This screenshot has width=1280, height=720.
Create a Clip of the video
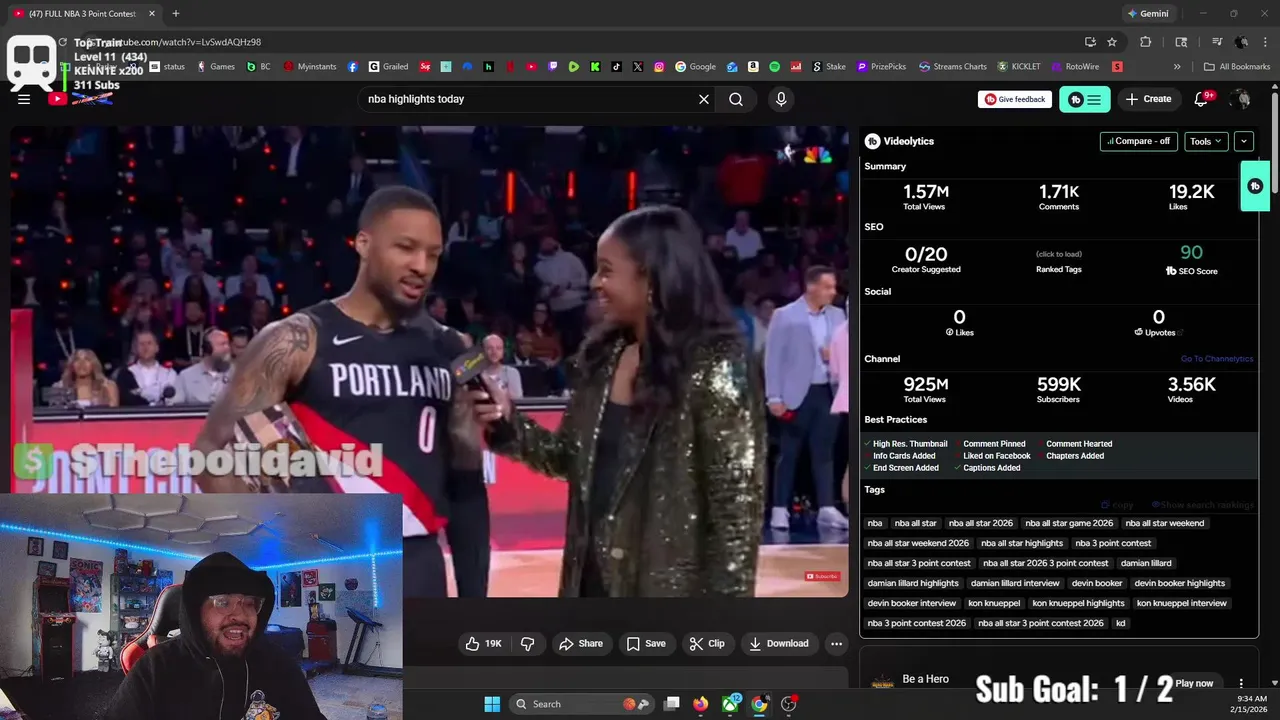[x=707, y=644]
